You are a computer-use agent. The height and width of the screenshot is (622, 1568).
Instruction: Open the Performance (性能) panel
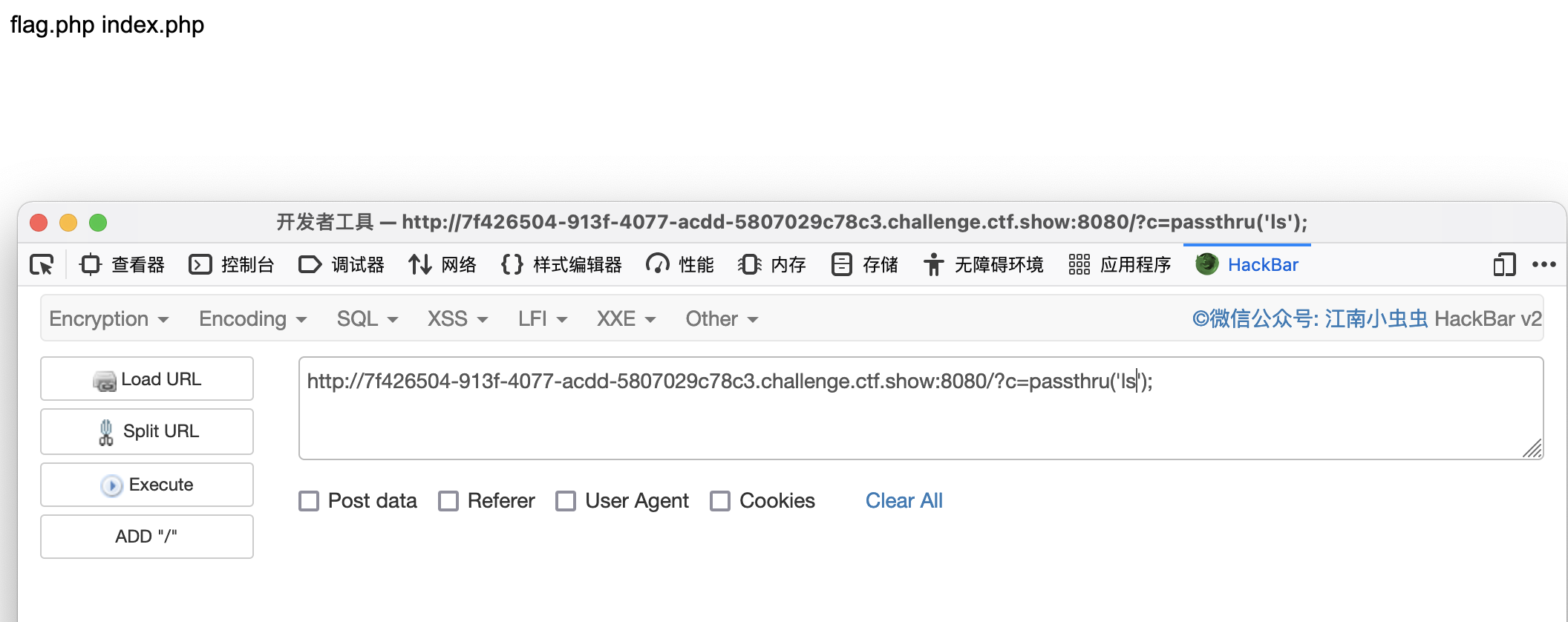[x=680, y=264]
